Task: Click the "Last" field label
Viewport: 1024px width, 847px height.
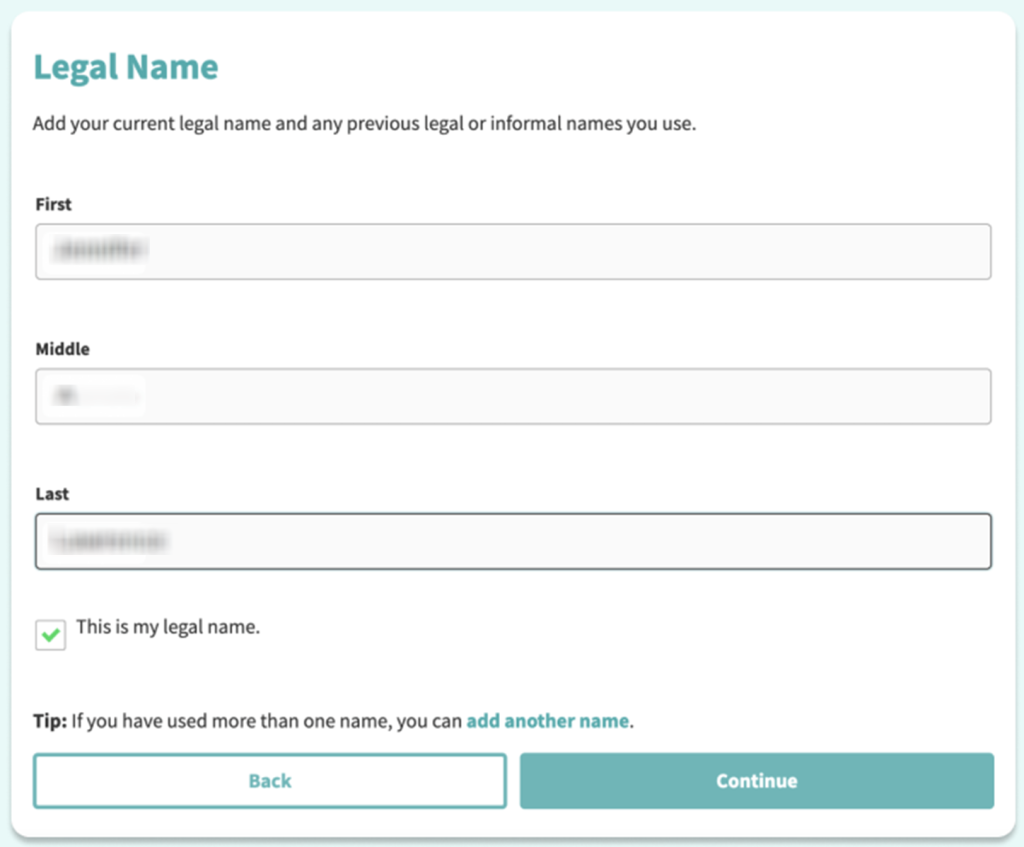Action: (x=52, y=494)
